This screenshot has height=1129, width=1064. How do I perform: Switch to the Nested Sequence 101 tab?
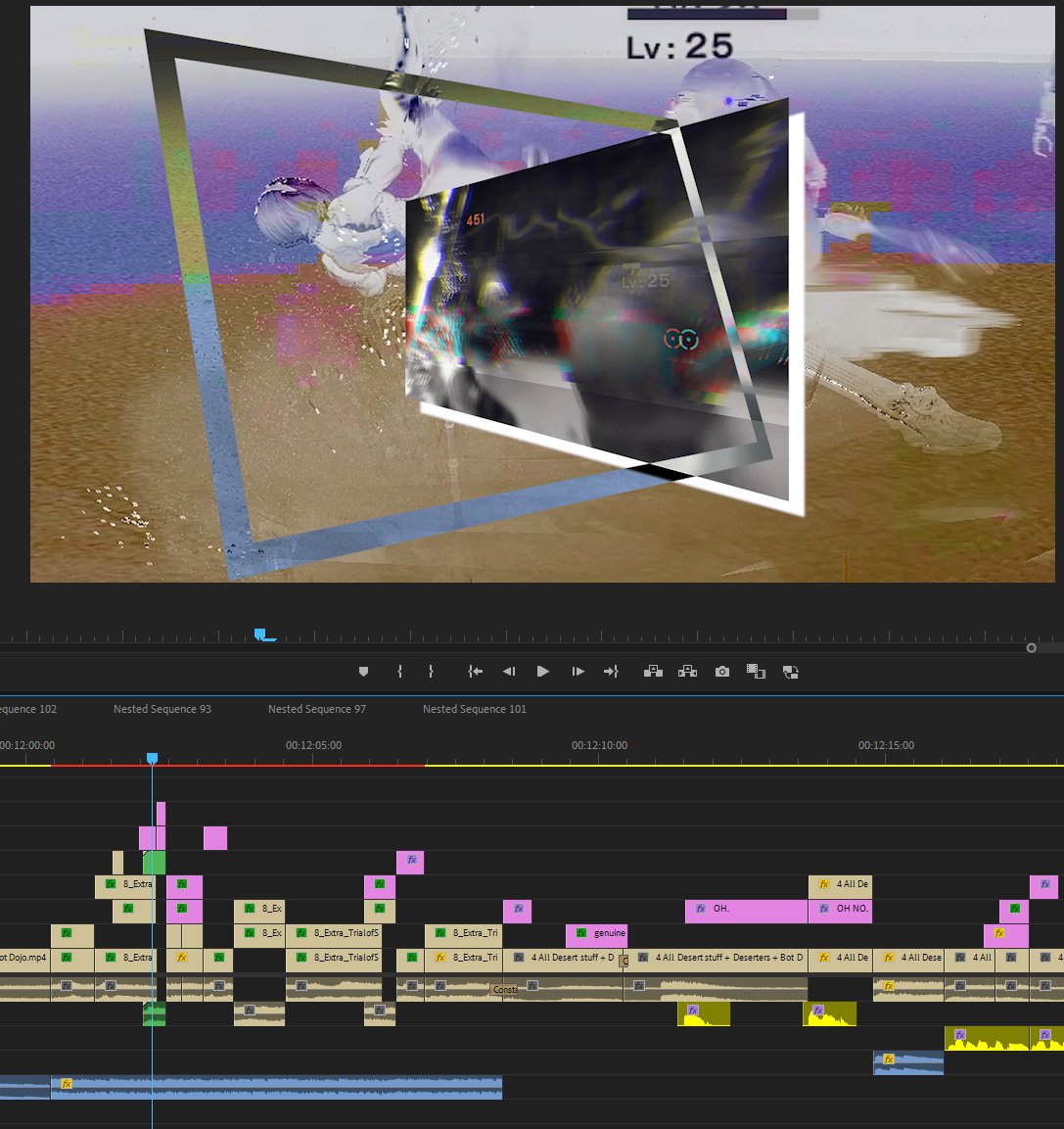tap(475, 709)
